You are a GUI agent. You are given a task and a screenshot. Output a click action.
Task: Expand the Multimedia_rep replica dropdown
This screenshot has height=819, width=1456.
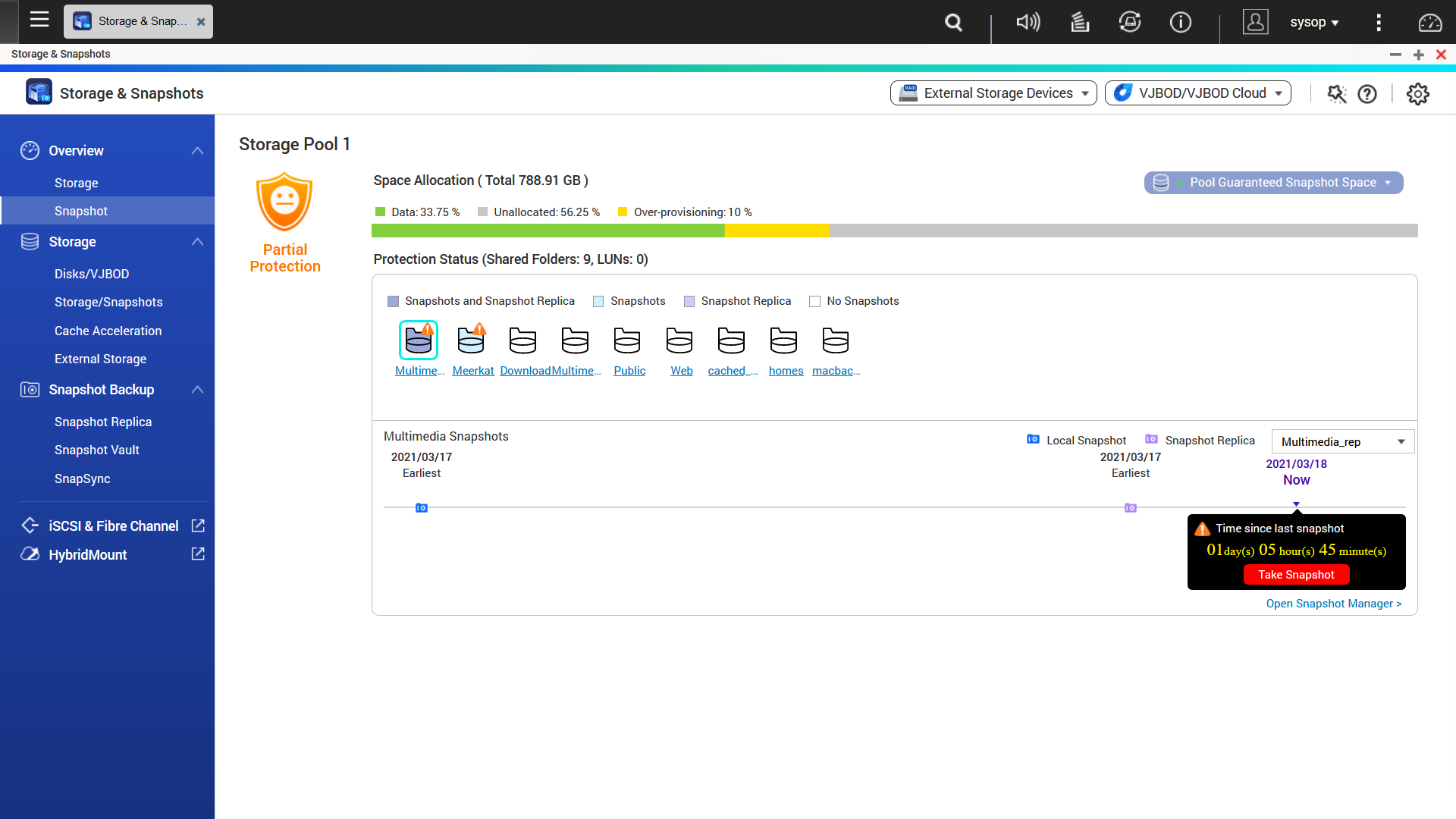coord(1342,442)
